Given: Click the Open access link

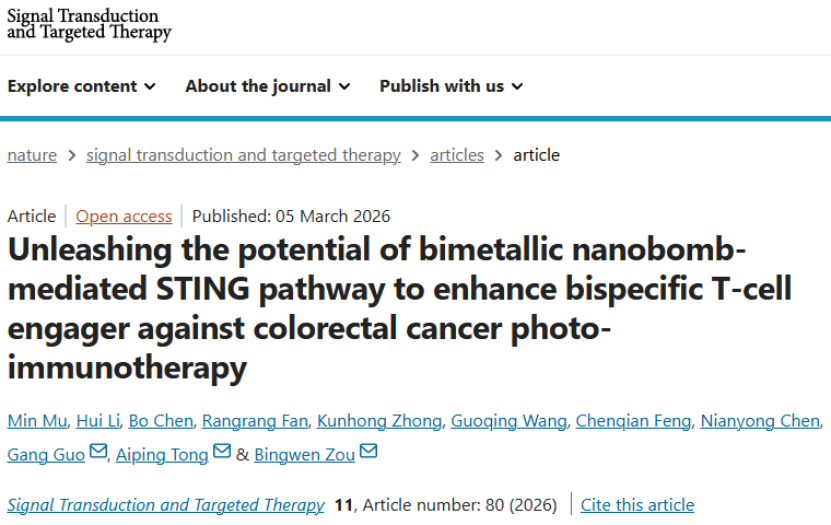Looking at the screenshot, I should click(x=124, y=216).
